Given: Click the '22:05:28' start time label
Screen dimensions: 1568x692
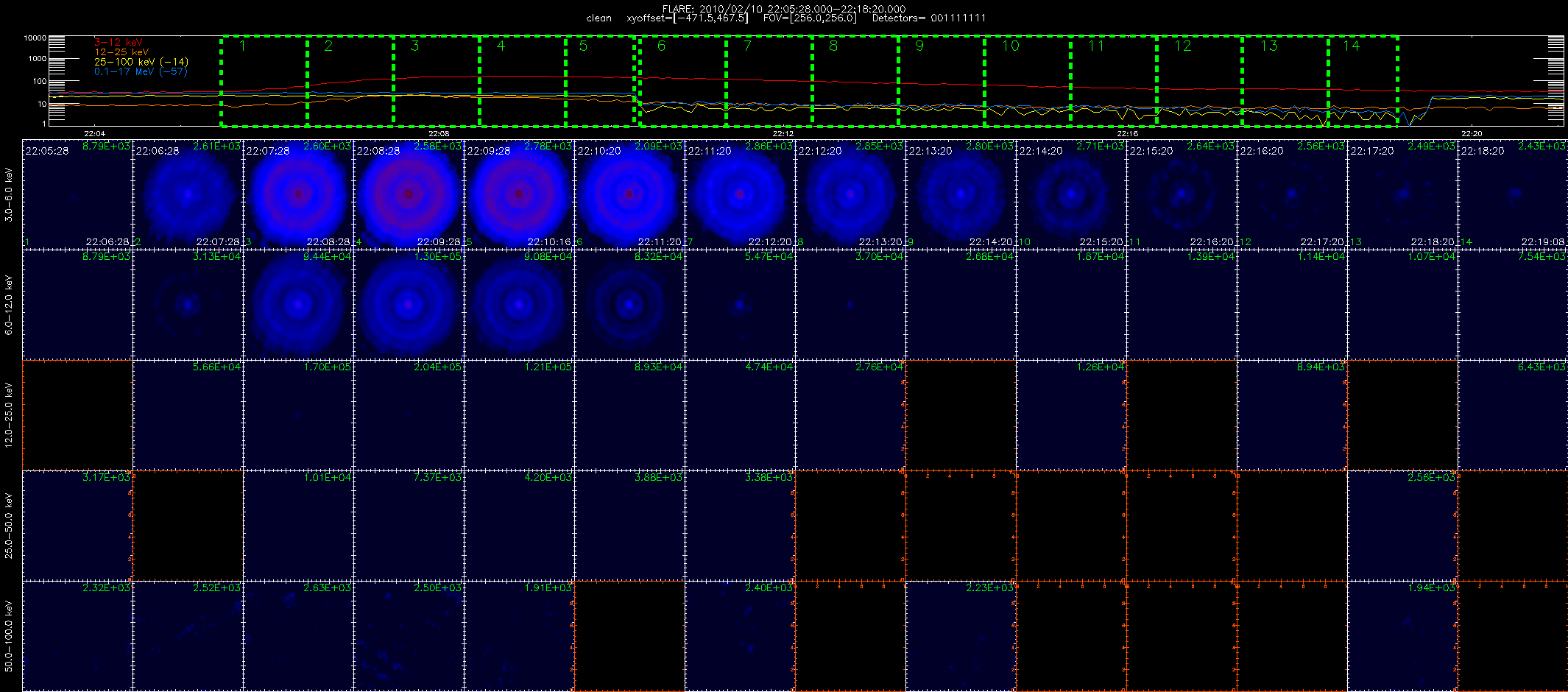Looking at the screenshot, I should 47,151.
